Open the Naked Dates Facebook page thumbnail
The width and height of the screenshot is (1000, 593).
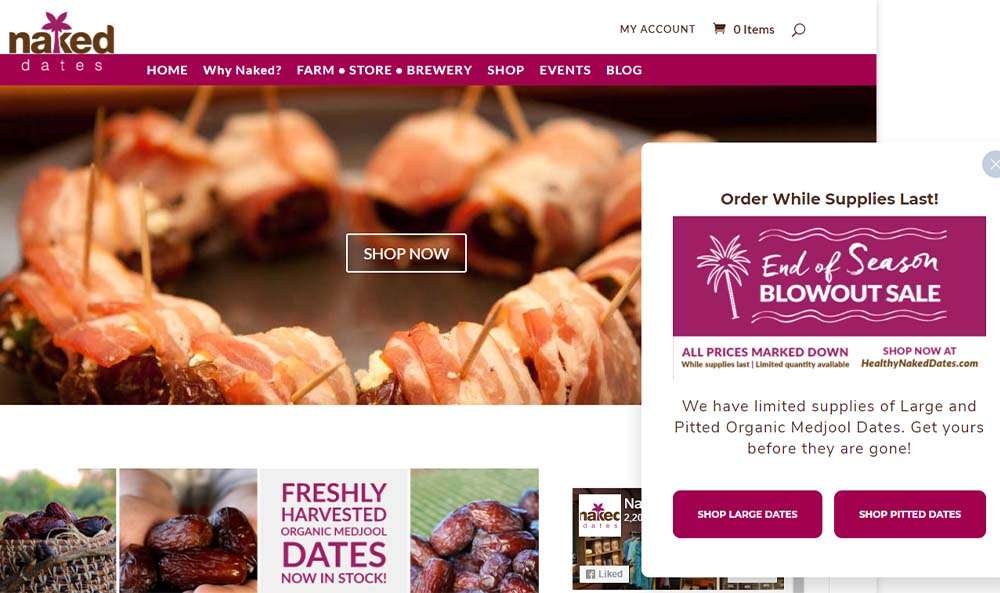pos(599,515)
